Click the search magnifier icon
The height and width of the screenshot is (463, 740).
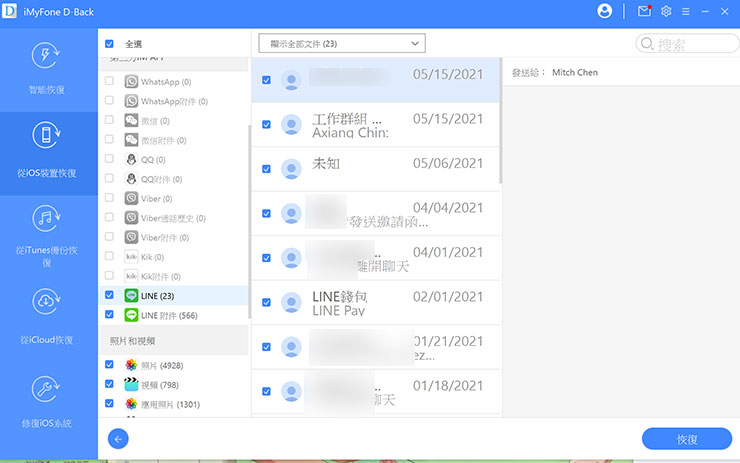(647, 44)
